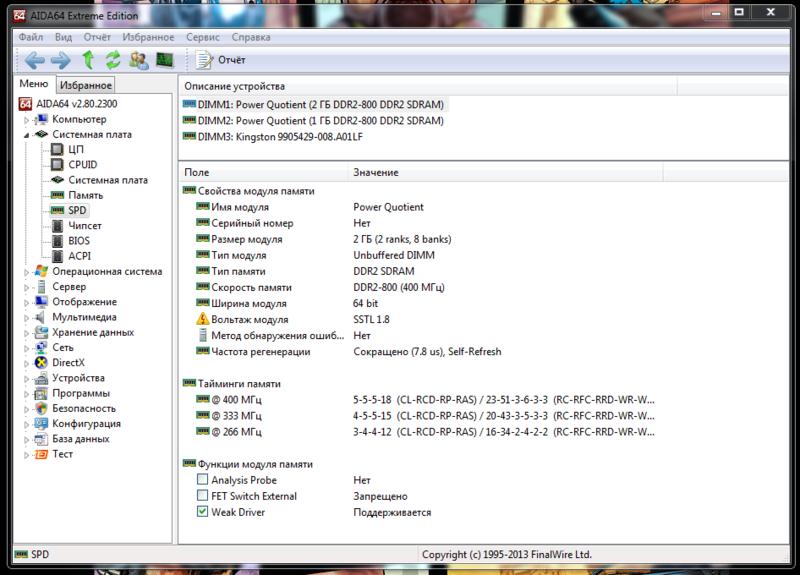Select the DIMM3: Kingston row
Viewport: 800px width, 575px height.
click(x=273, y=137)
